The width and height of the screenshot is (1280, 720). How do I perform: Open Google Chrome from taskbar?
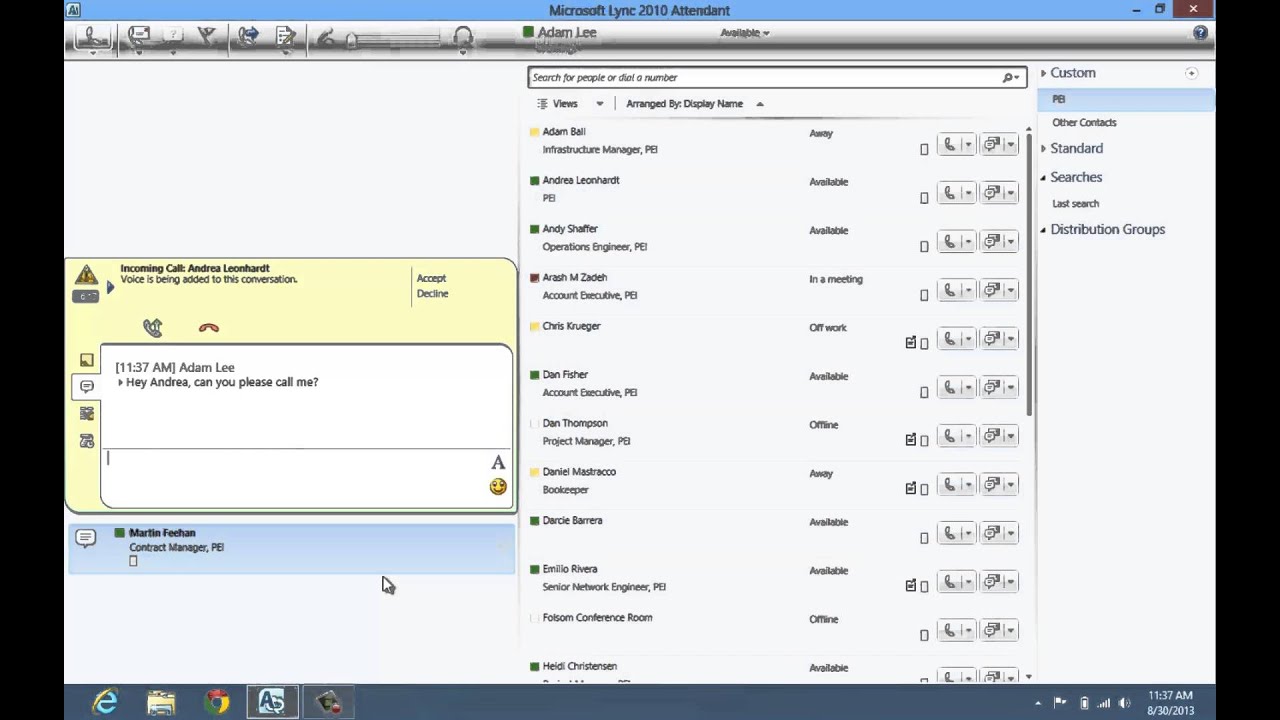pyautogui.click(x=216, y=703)
